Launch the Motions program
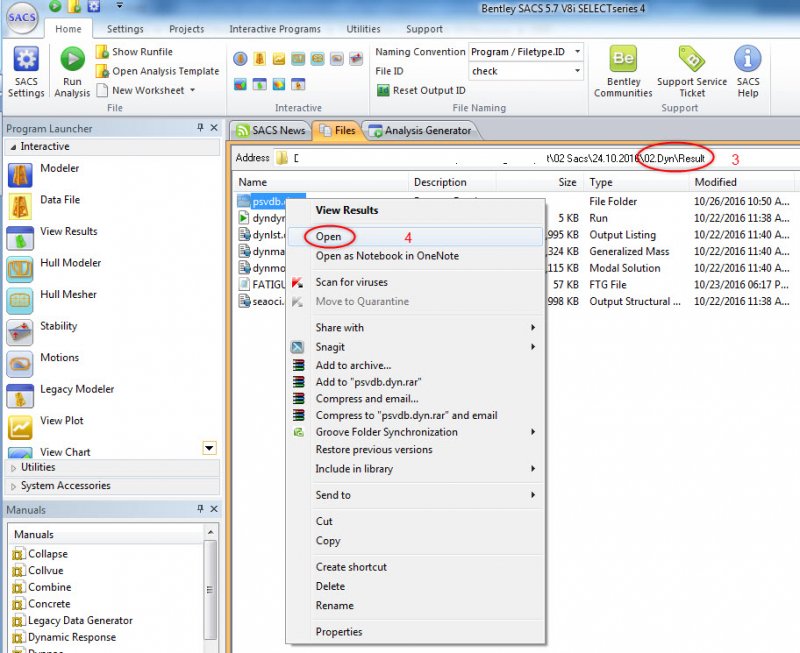This screenshot has height=653, width=800. pos(43,364)
